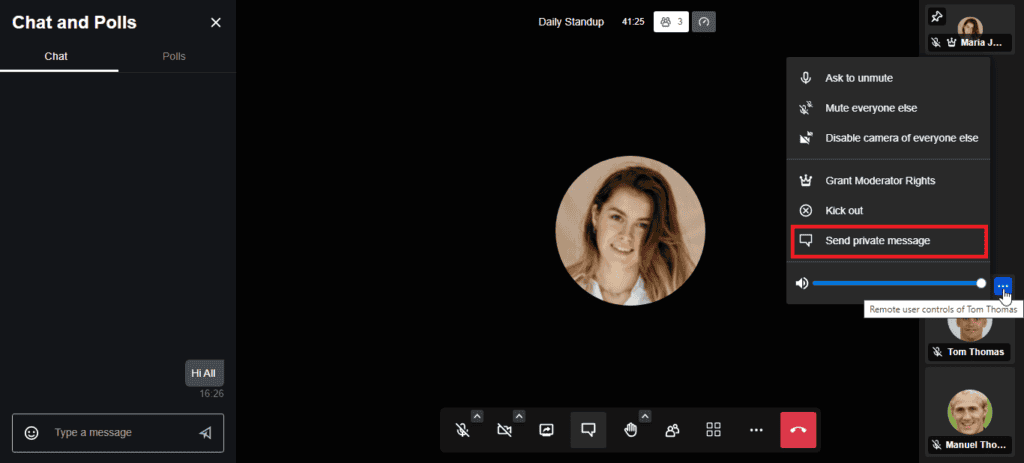Screen dimensions: 1024x463
Task: Open more actions menu in bottom toolbar
Action: point(756,430)
